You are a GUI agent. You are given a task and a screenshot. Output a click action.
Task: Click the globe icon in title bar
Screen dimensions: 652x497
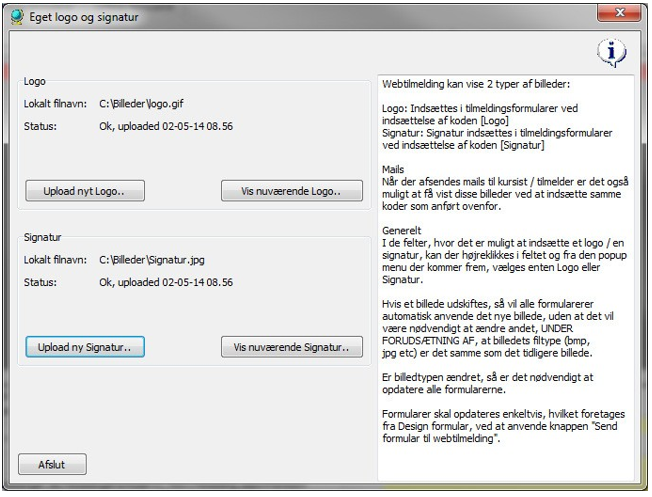17,17
